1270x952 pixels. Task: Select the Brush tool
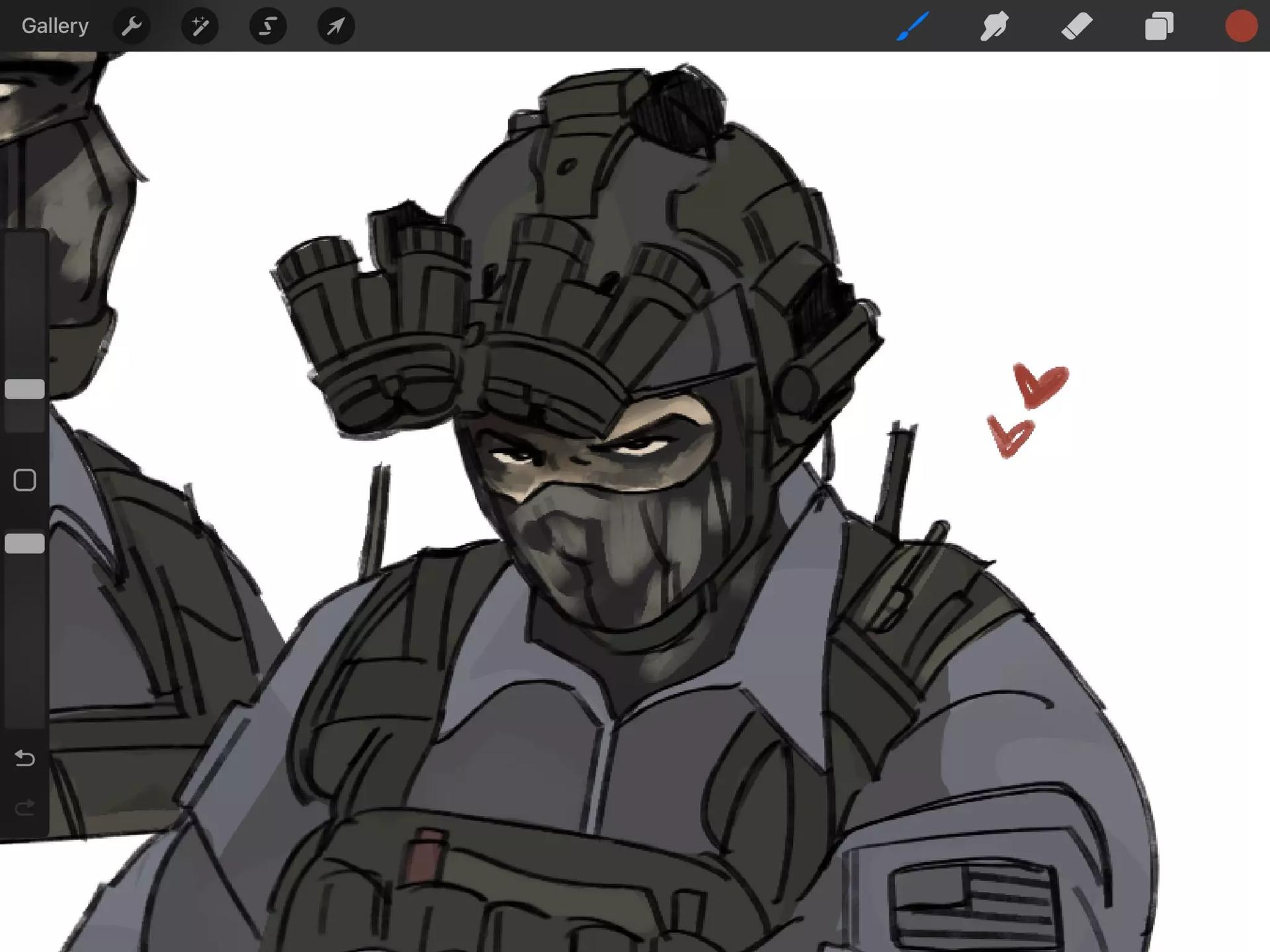click(x=913, y=26)
